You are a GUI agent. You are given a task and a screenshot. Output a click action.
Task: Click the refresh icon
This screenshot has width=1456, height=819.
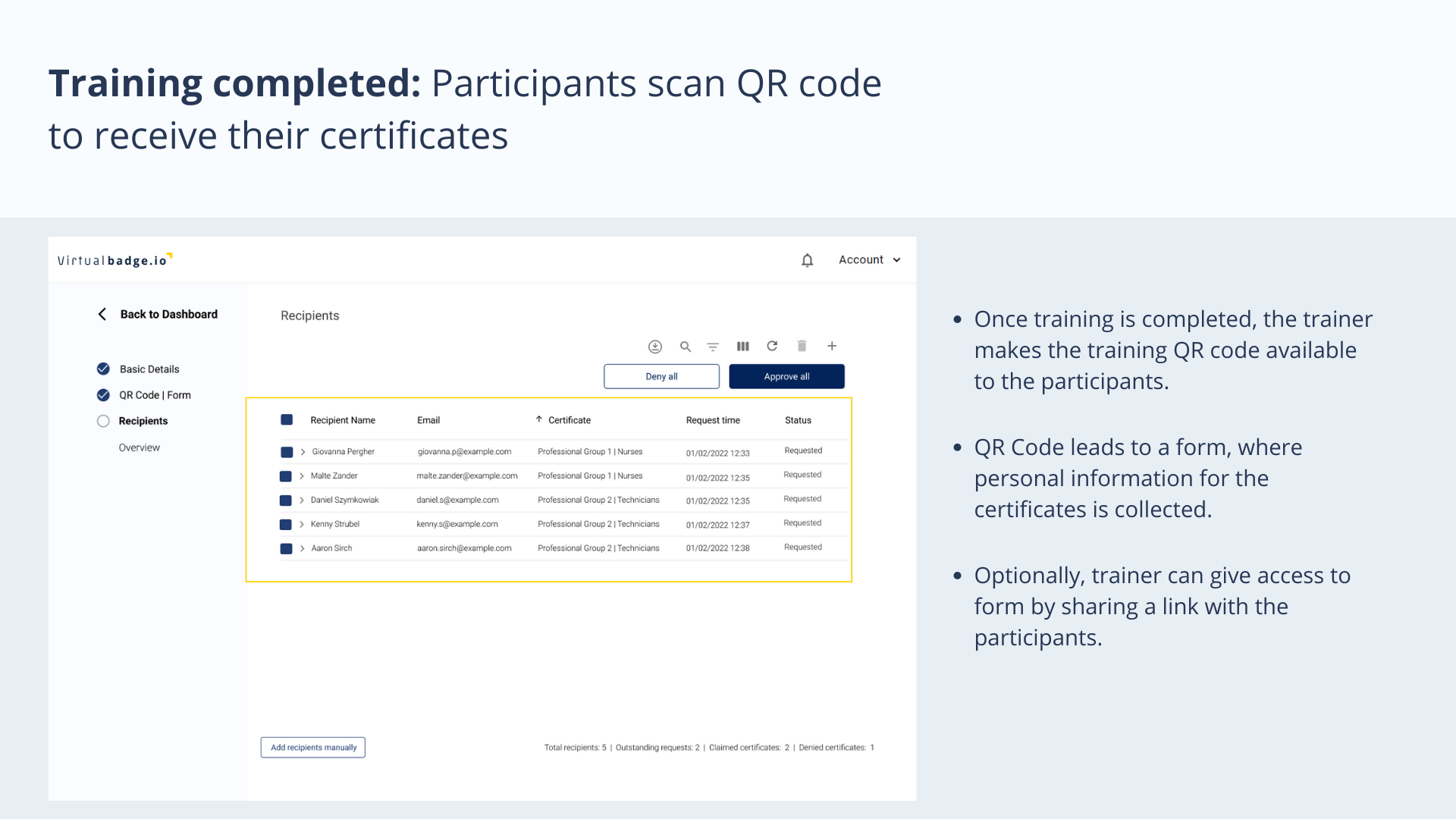[772, 346]
